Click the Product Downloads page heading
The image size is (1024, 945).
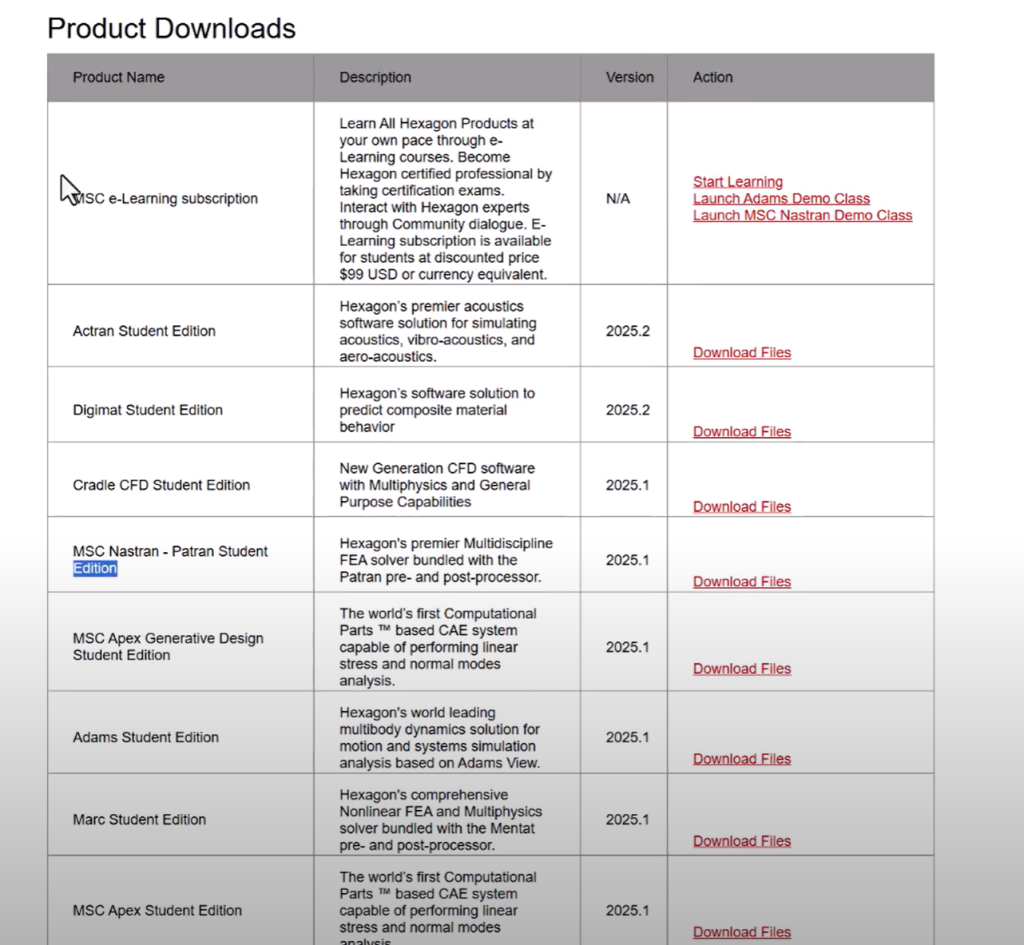[x=171, y=28]
